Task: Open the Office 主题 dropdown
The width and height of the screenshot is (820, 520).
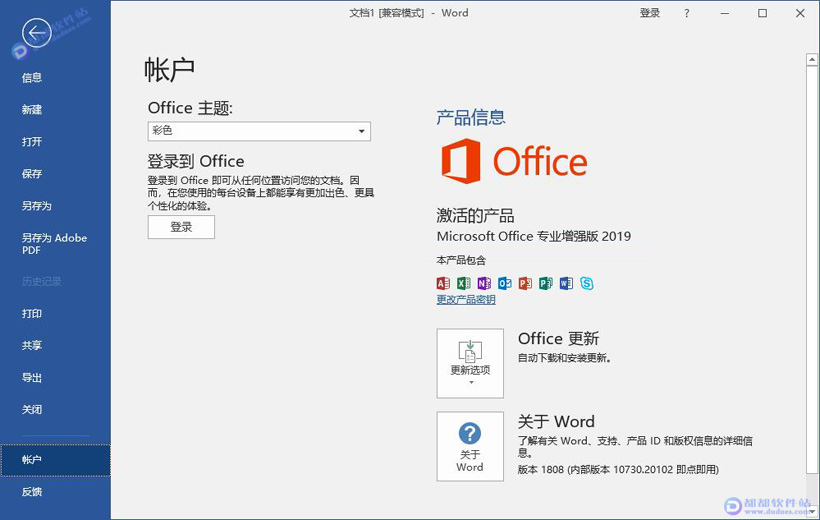Action: pyautogui.click(x=259, y=131)
